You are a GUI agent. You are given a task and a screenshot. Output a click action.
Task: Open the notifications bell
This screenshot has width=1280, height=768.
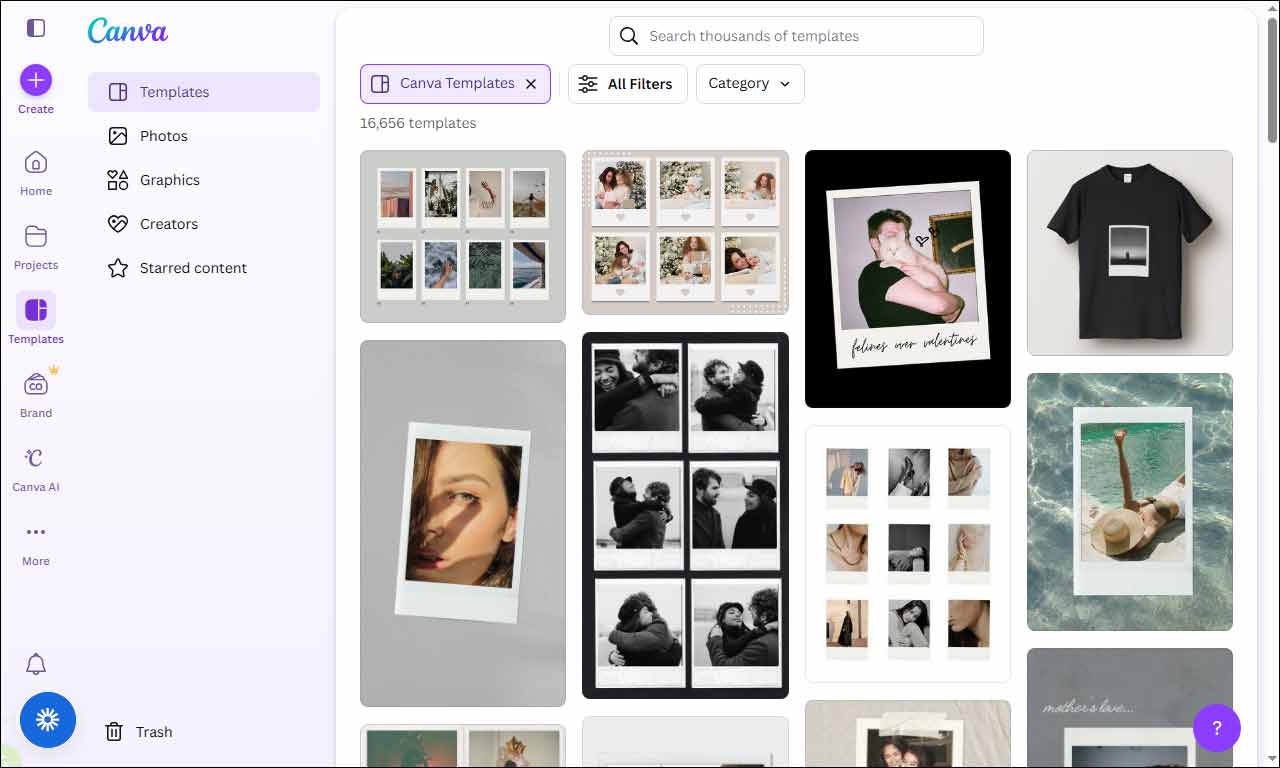(36, 664)
